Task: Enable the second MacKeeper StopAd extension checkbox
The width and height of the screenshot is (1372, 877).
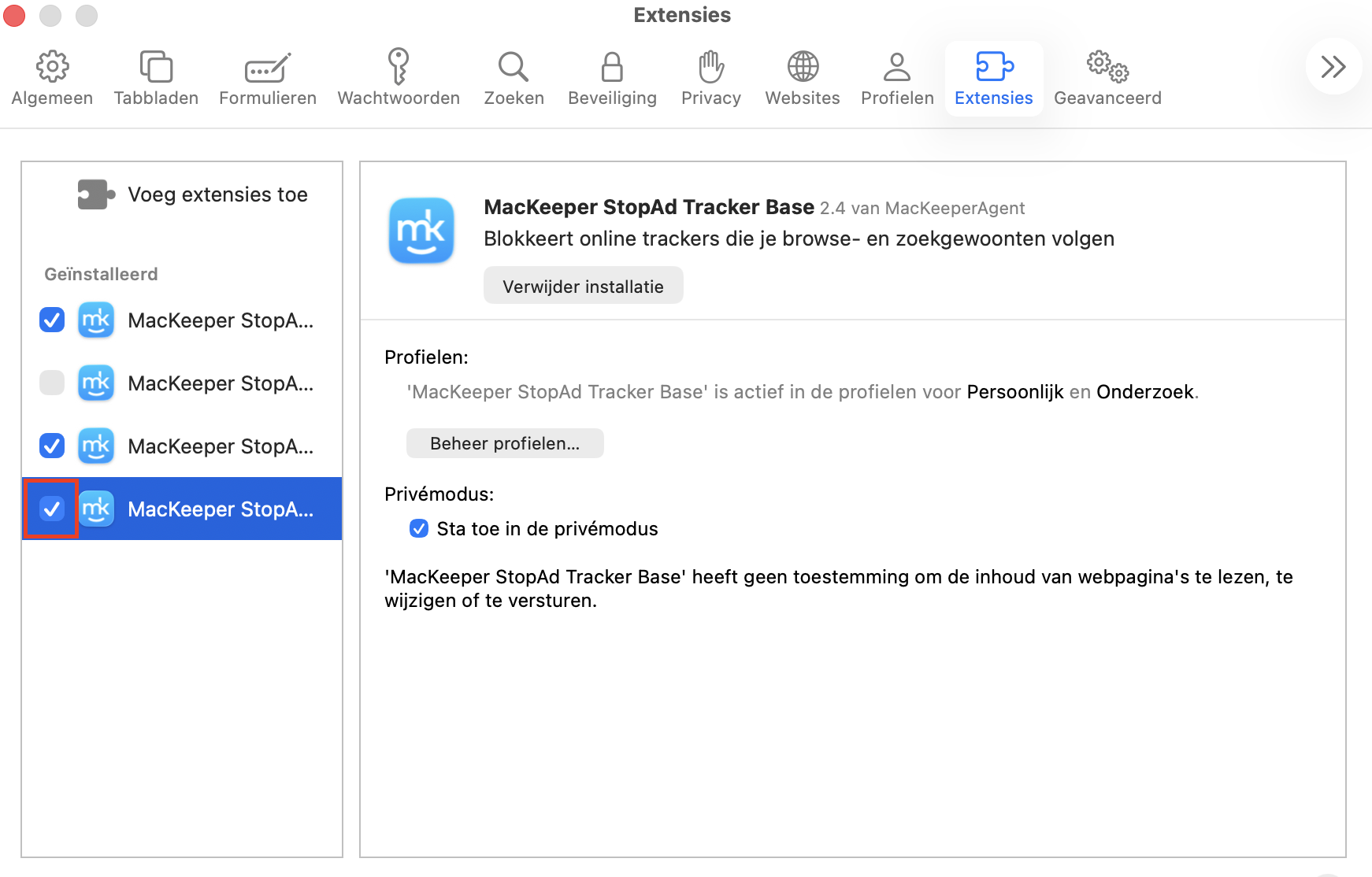Action: point(52,383)
